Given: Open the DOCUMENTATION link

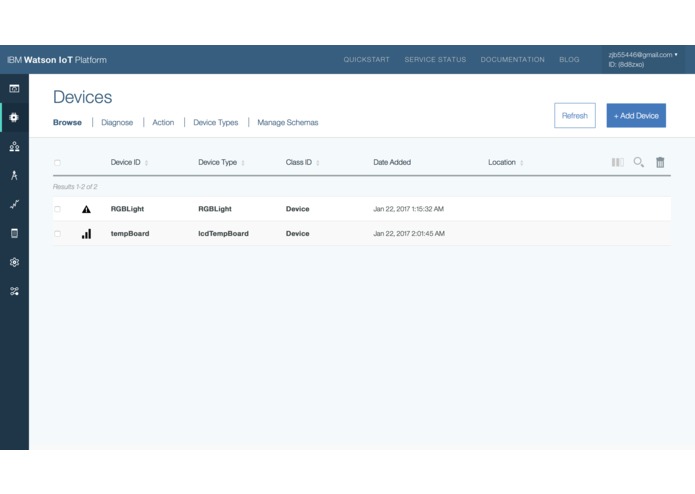Looking at the screenshot, I should pyautogui.click(x=512, y=59).
